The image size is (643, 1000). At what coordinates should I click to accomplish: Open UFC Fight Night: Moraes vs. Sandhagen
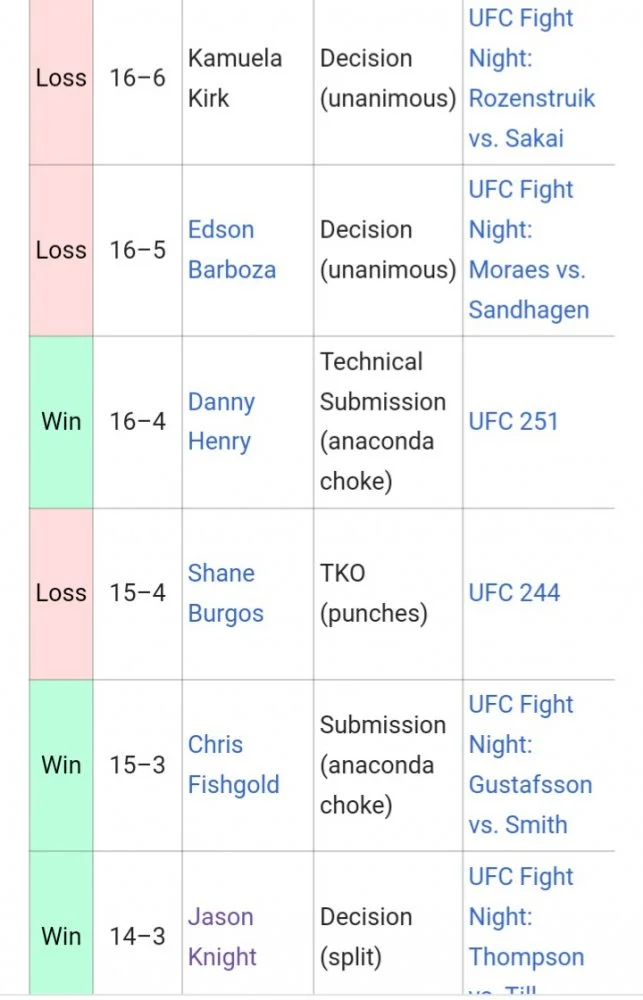pyautogui.click(x=527, y=250)
